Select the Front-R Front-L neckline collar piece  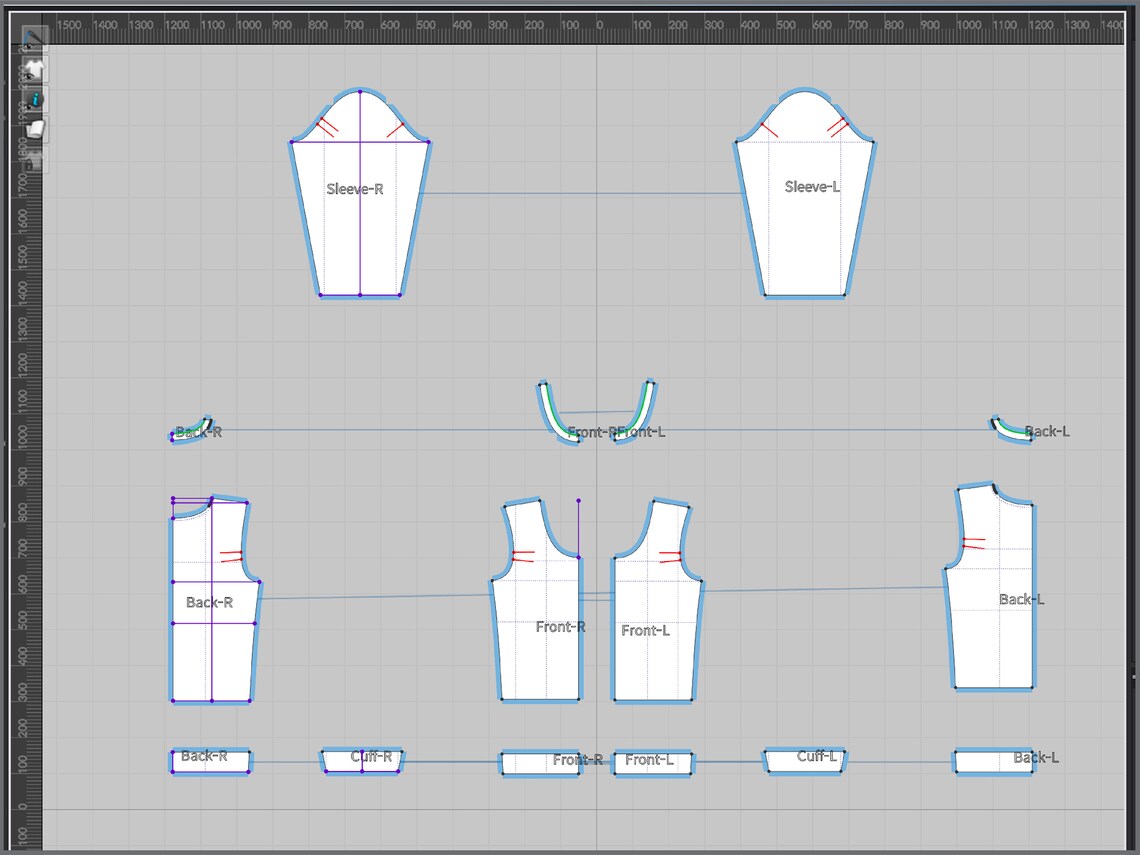click(597, 412)
